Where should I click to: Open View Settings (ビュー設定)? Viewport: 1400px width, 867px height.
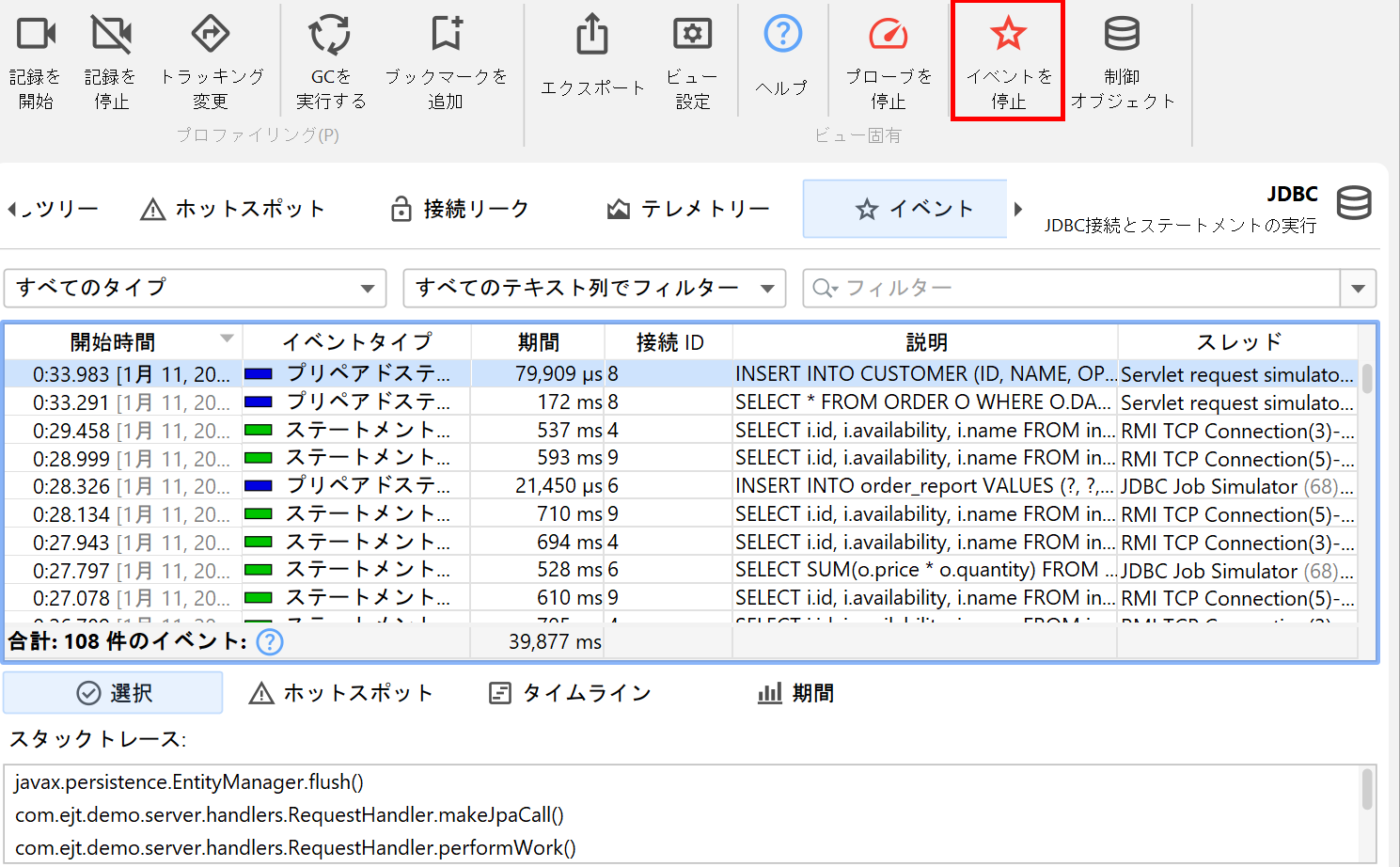point(692,35)
